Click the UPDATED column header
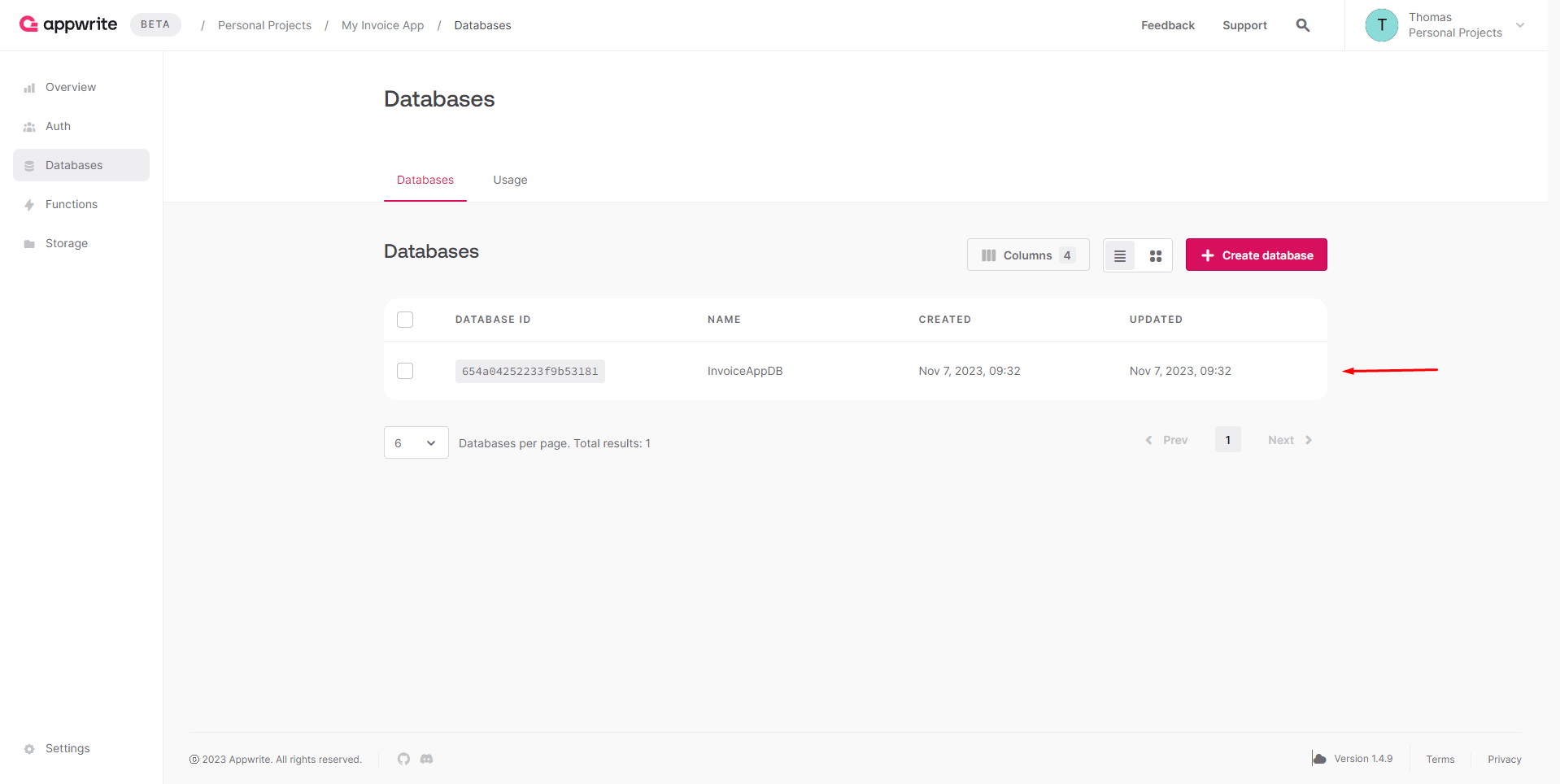This screenshot has height=784, width=1560. [x=1156, y=320]
